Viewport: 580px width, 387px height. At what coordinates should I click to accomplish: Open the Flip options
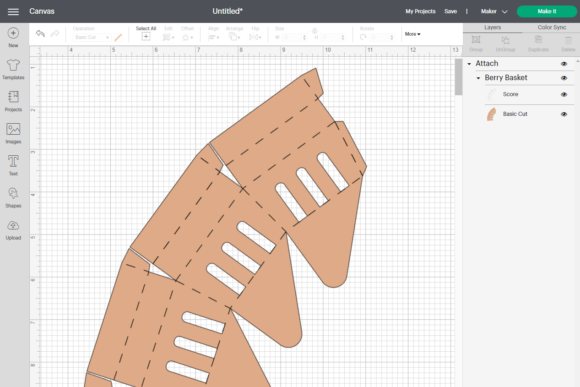click(255, 37)
